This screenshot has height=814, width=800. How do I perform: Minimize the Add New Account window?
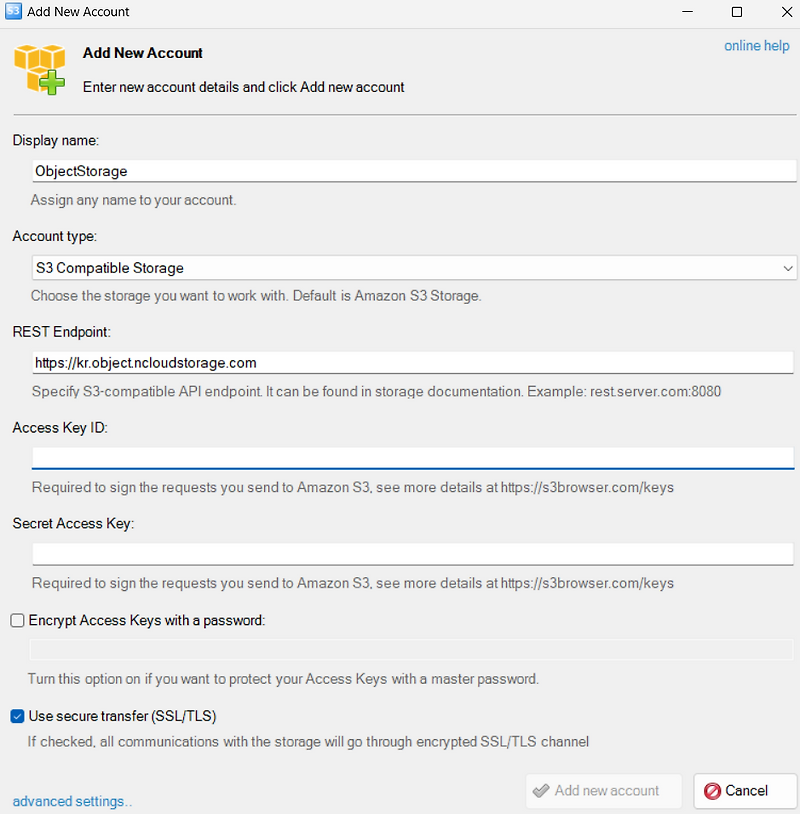tap(690, 12)
